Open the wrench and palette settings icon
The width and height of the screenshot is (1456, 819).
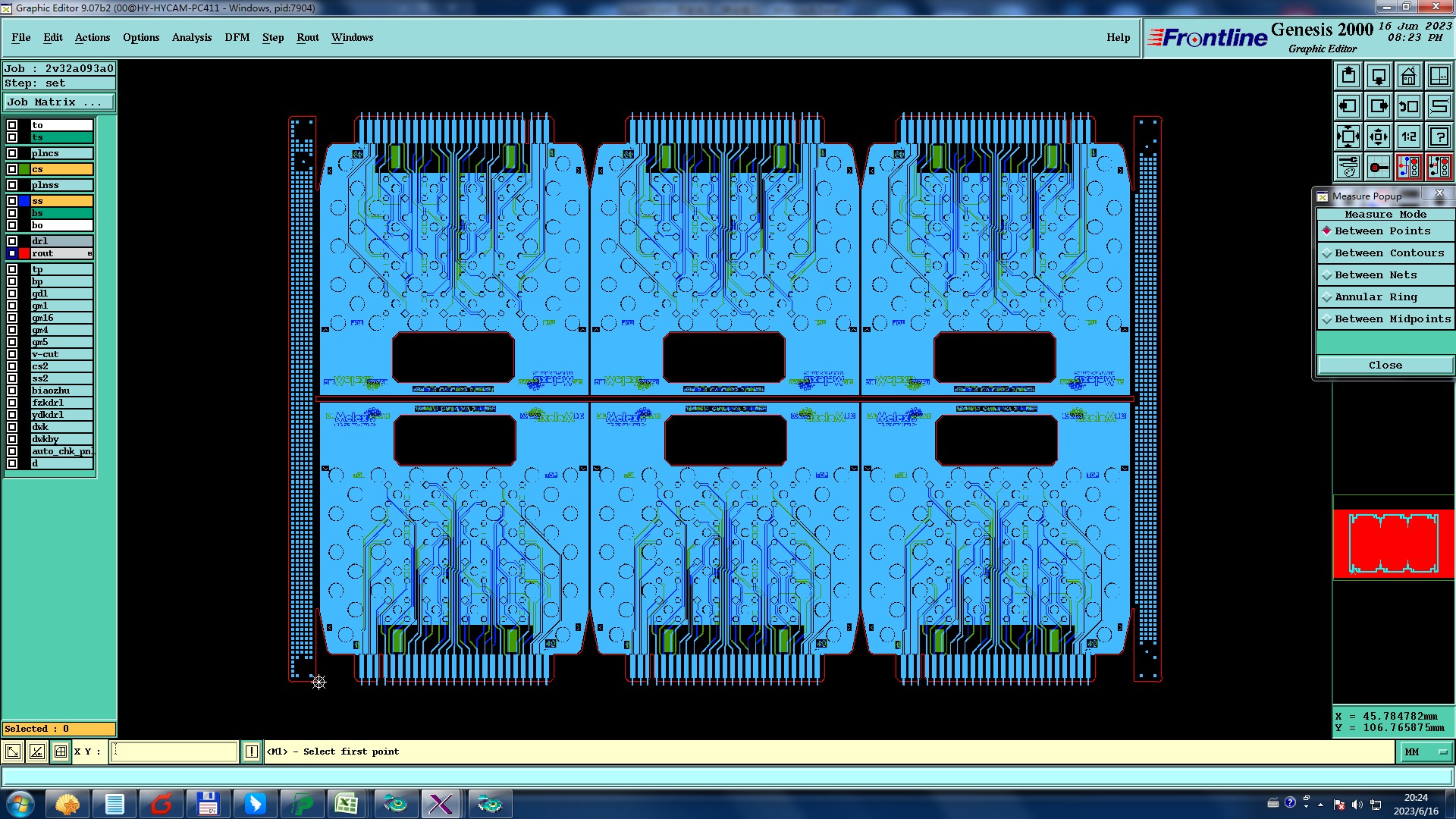(x=1348, y=167)
